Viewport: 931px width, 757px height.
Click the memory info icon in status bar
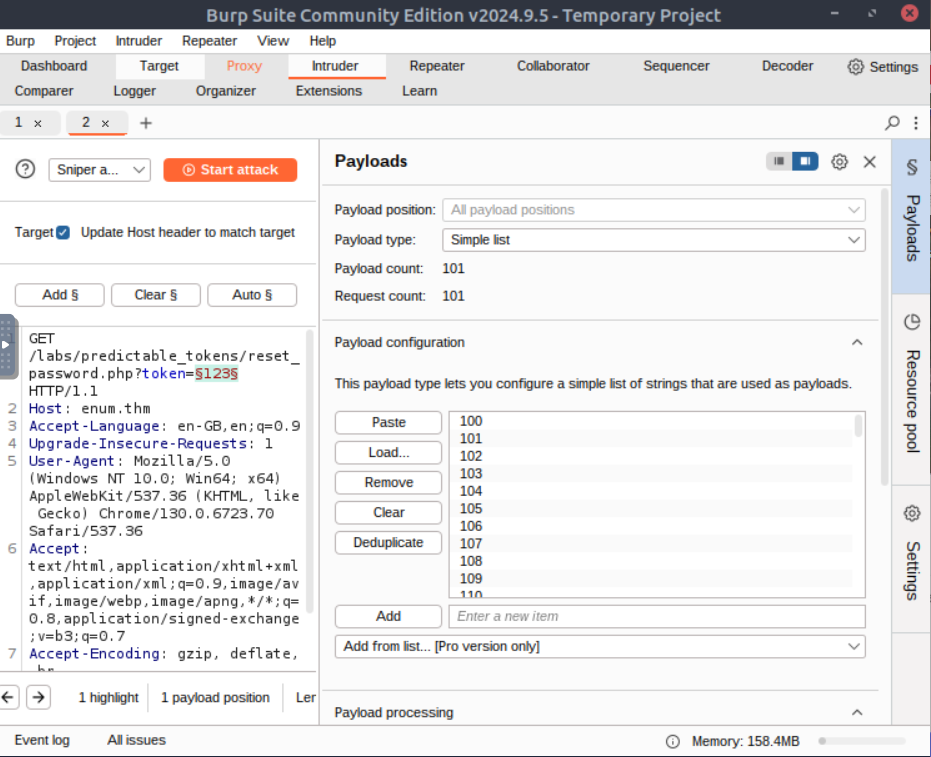[x=672, y=741]
